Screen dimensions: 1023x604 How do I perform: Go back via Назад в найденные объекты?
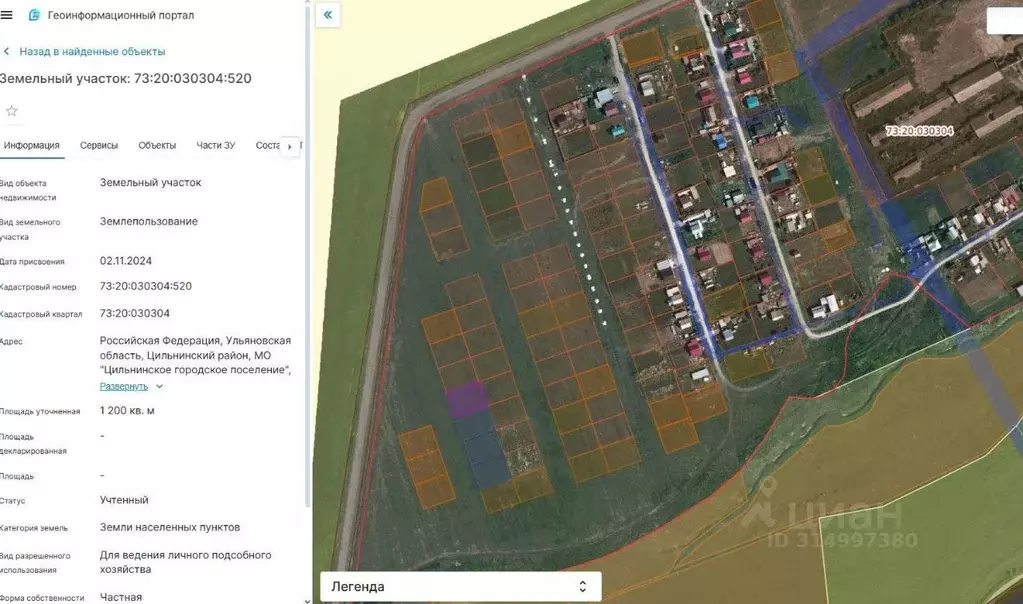pos(85,52)
